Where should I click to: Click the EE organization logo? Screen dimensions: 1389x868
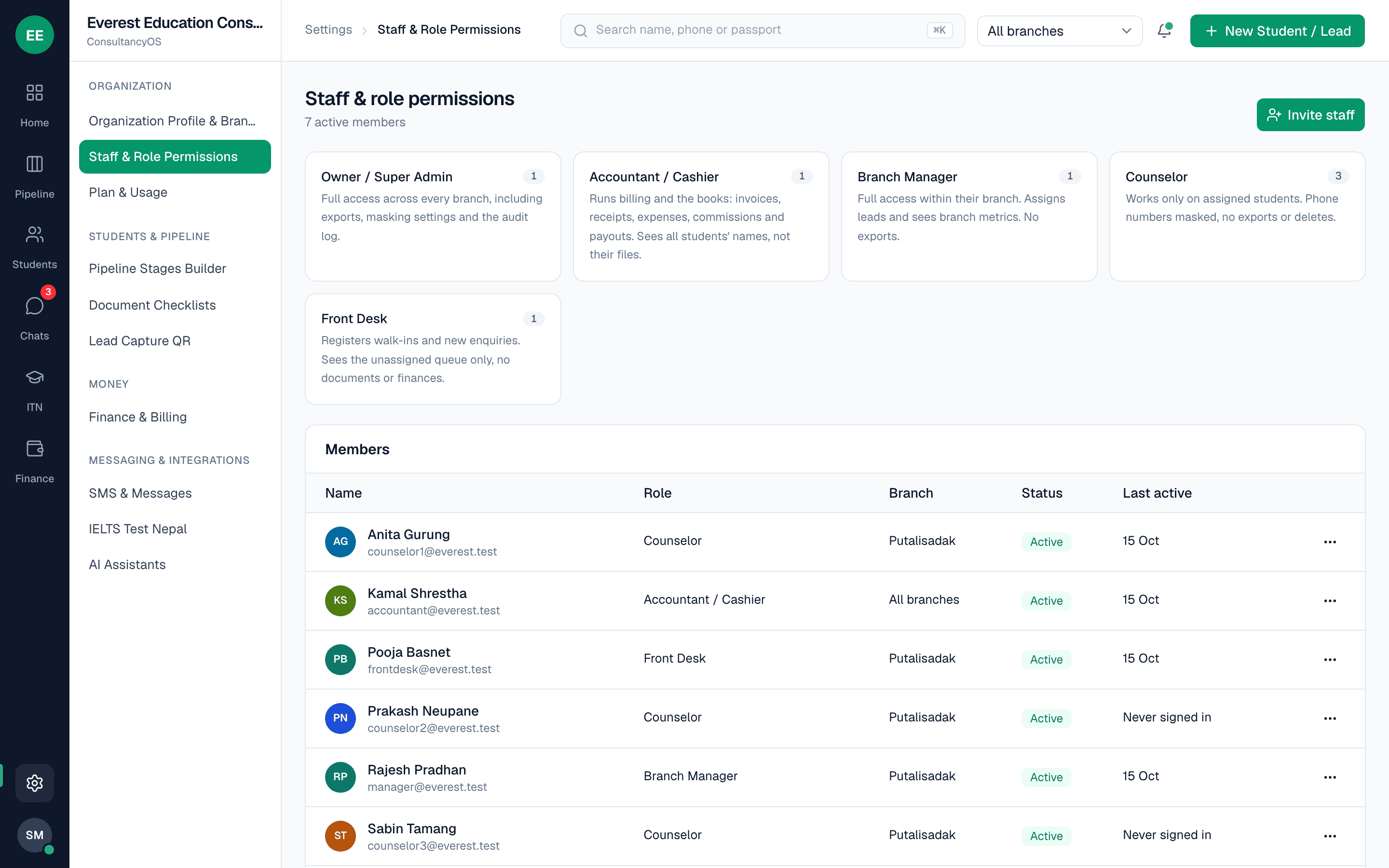(34, 34)
